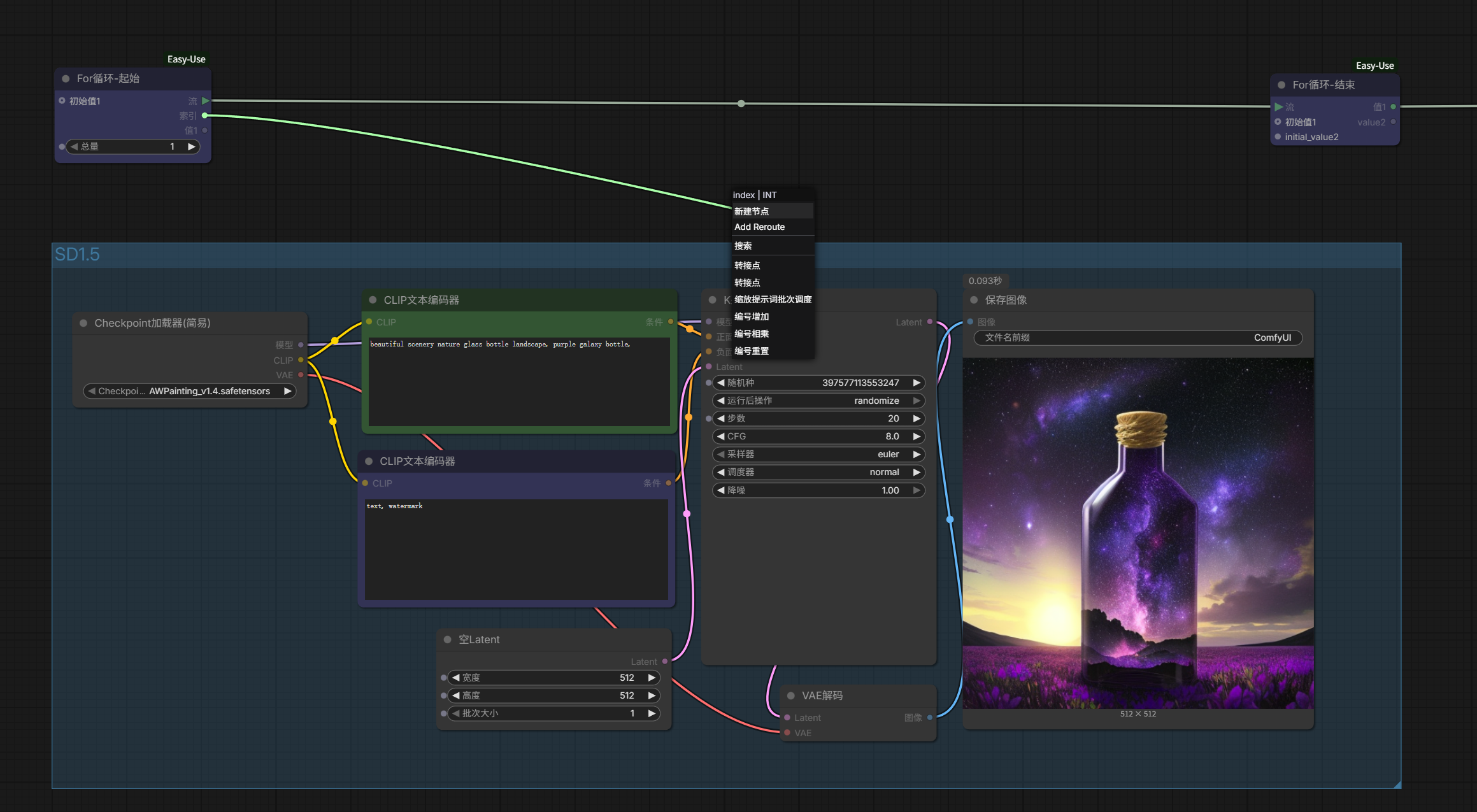
Task: Collapse the Checkpoint加载器 node via its dot
Action: tap(83, 323)
